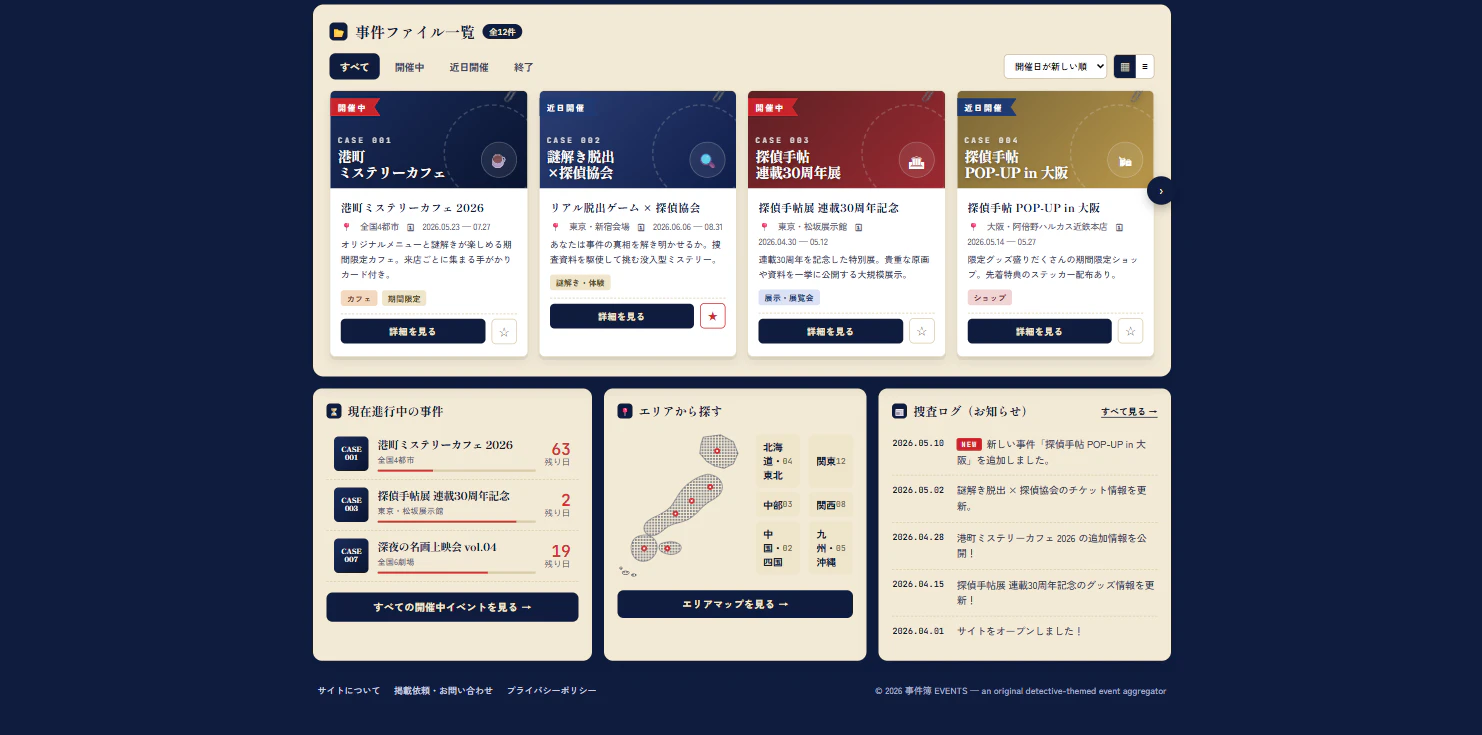The height and width of the screenshot is (735, 1482).
Task: Click the カフェ tag
Action: point(359,298)
